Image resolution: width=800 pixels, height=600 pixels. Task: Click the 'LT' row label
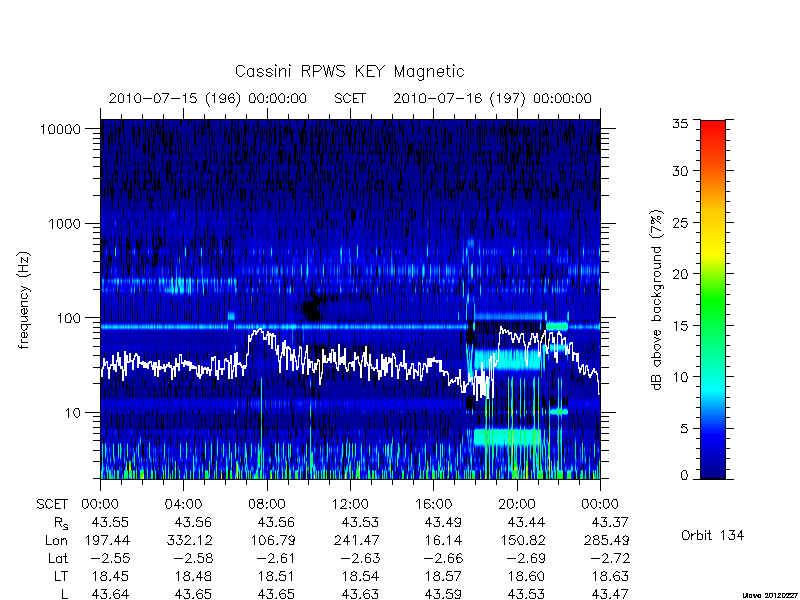click(x=61, y=576)
